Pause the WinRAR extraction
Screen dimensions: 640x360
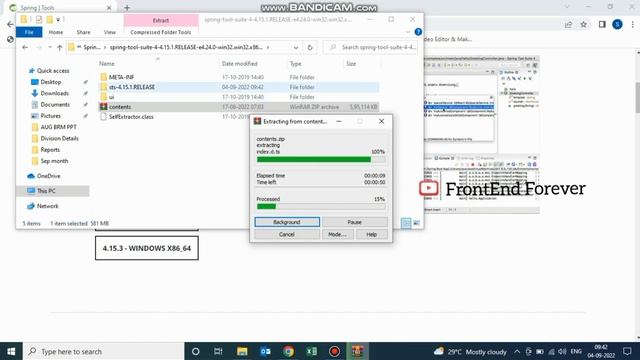coord(354,222)
